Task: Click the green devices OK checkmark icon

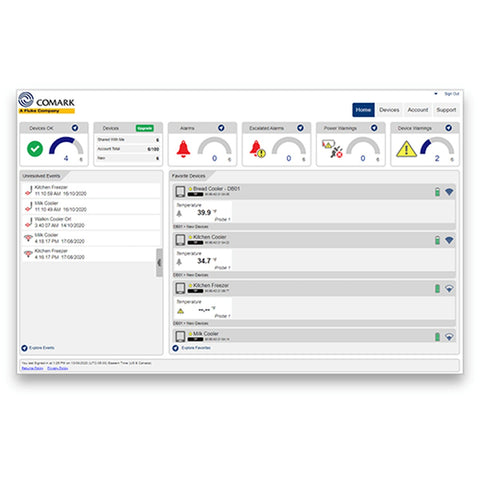Action: point(35,149)
